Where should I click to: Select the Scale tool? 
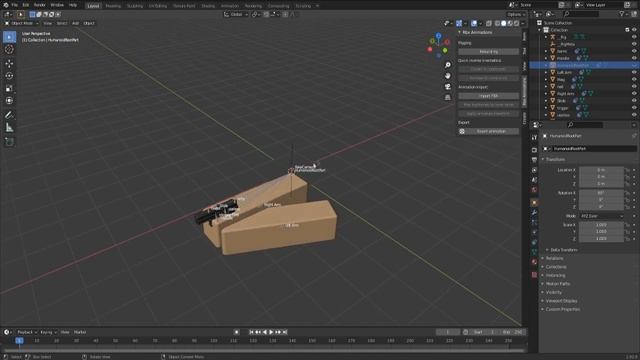(9, 88)
